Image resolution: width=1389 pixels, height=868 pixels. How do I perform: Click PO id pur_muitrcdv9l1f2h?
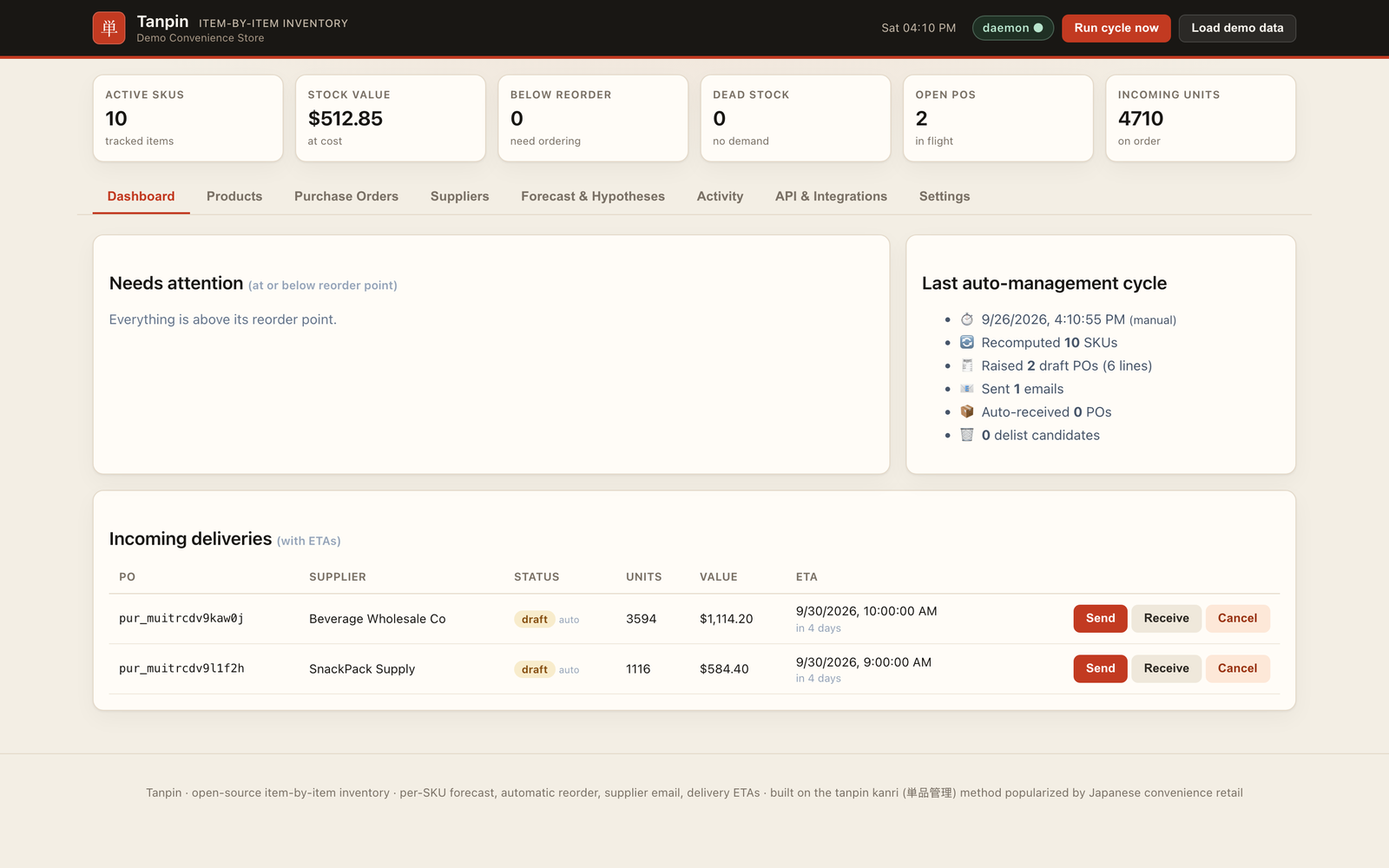(x=181, y=668)
